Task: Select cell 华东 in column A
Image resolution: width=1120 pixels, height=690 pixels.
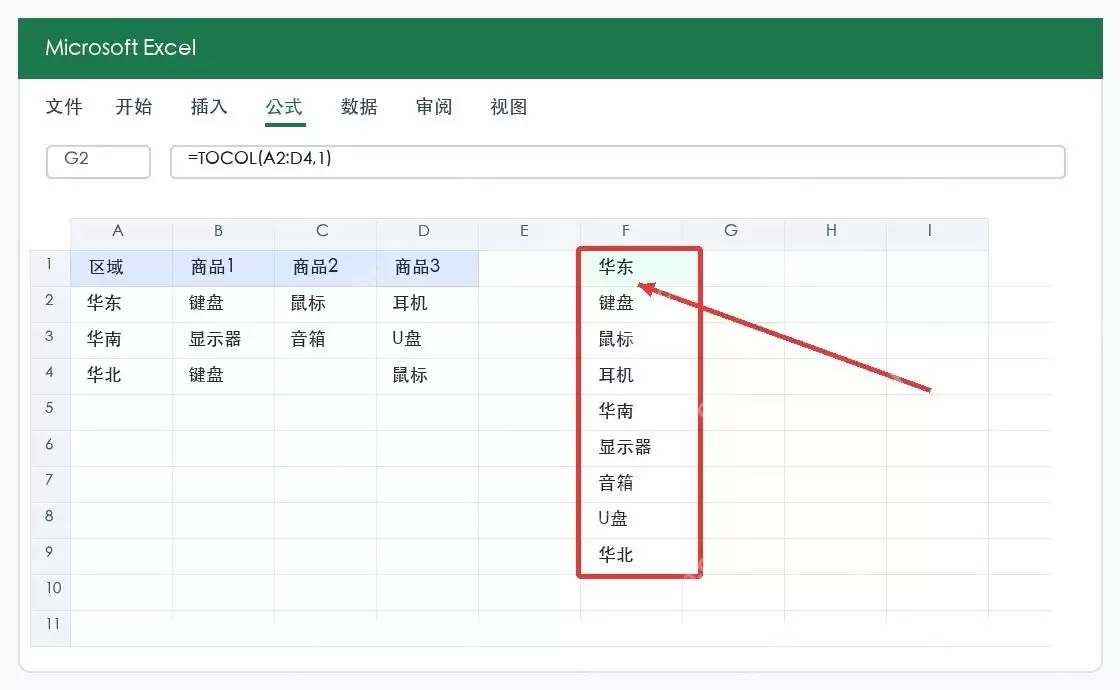Action: [121, 304]
